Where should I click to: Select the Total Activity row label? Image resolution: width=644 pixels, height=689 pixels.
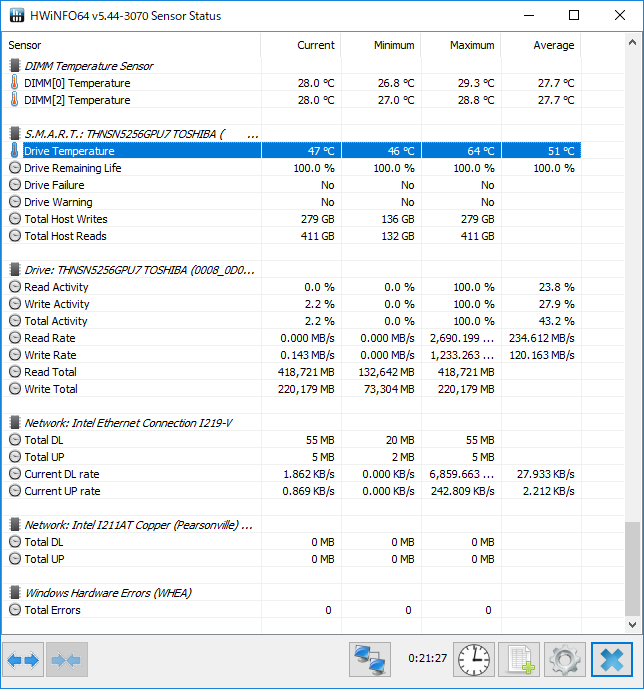56,321
